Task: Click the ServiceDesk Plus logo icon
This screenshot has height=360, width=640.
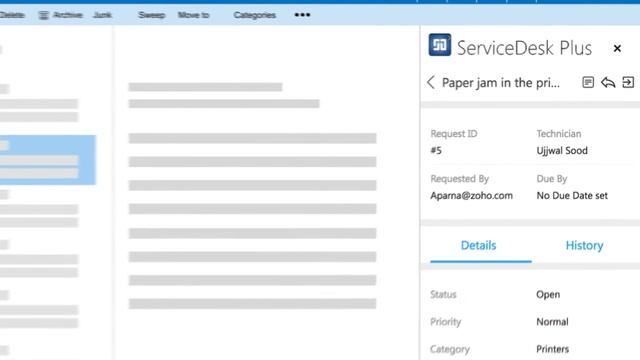Action: tap(440, 45)
